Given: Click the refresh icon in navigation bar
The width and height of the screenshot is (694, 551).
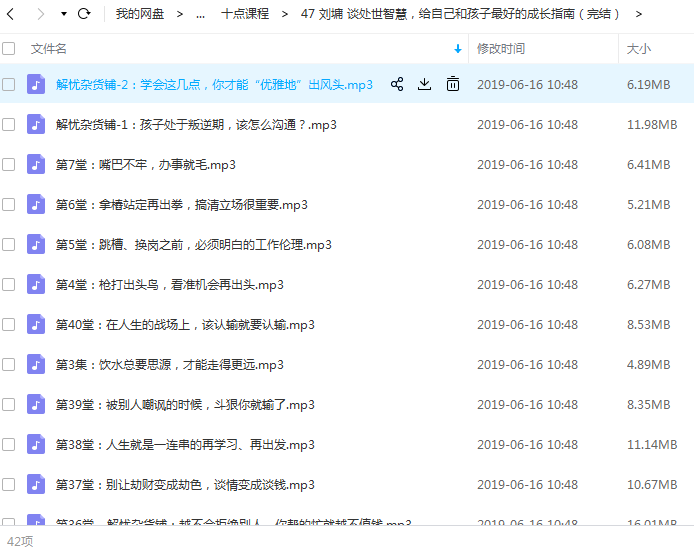Looking at the screenshot, I should 84,14.
